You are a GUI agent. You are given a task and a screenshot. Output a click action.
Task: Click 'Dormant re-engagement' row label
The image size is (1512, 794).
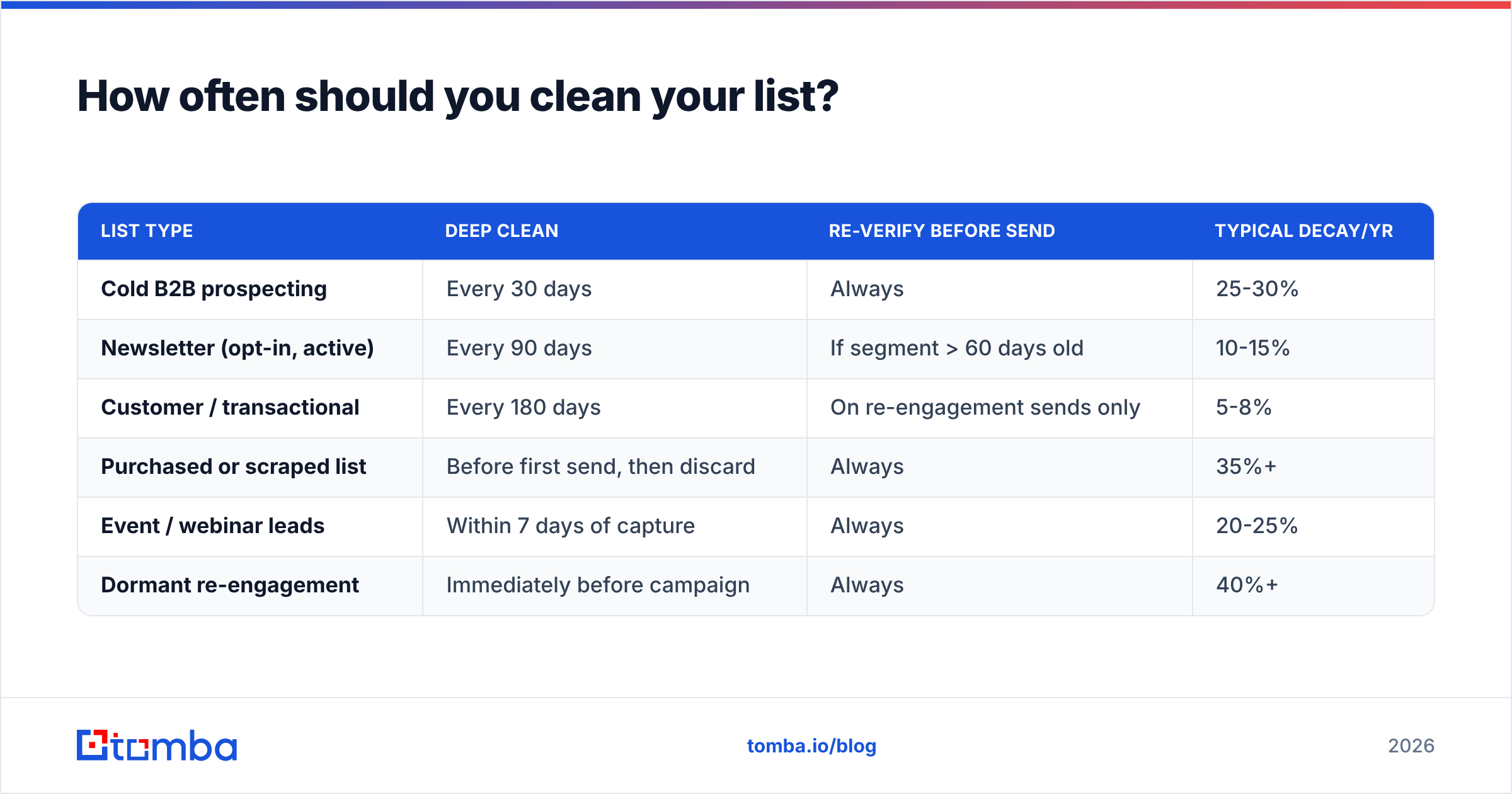(x=230, y=585)
